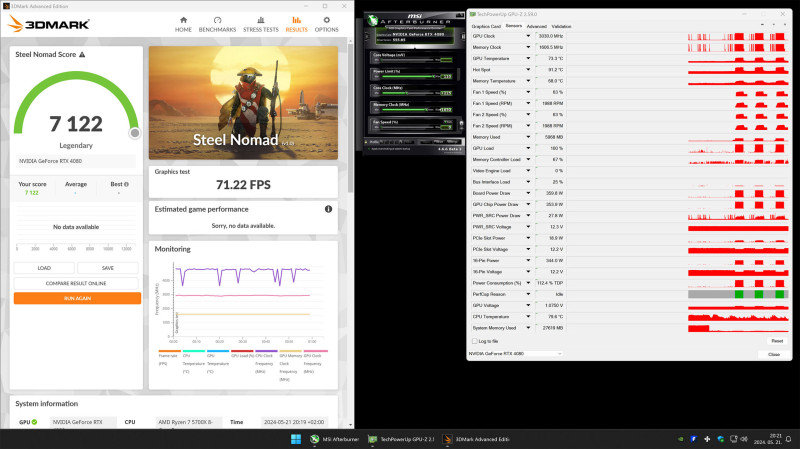Click GPU-Z title bar chip icon

(472, 14)
